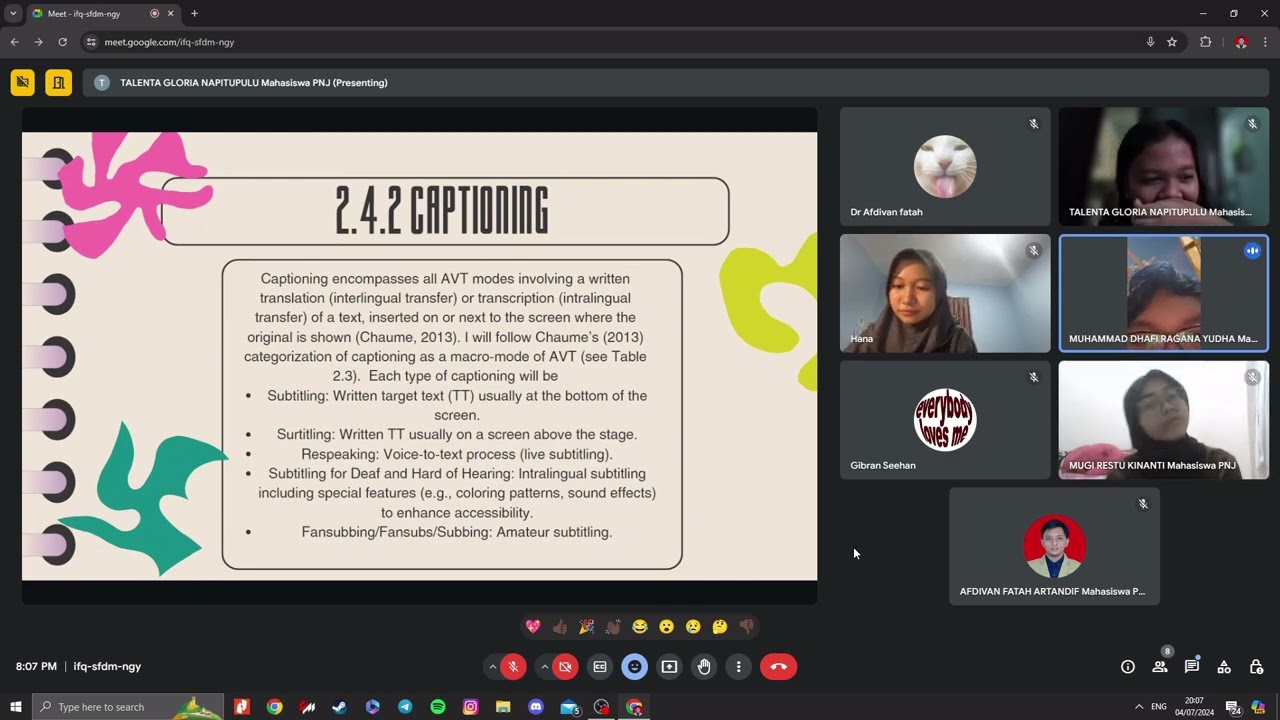1280x720 pixels.
Task: Select Mugi Restu Kinanti video tile
Action: (1164, 420)
